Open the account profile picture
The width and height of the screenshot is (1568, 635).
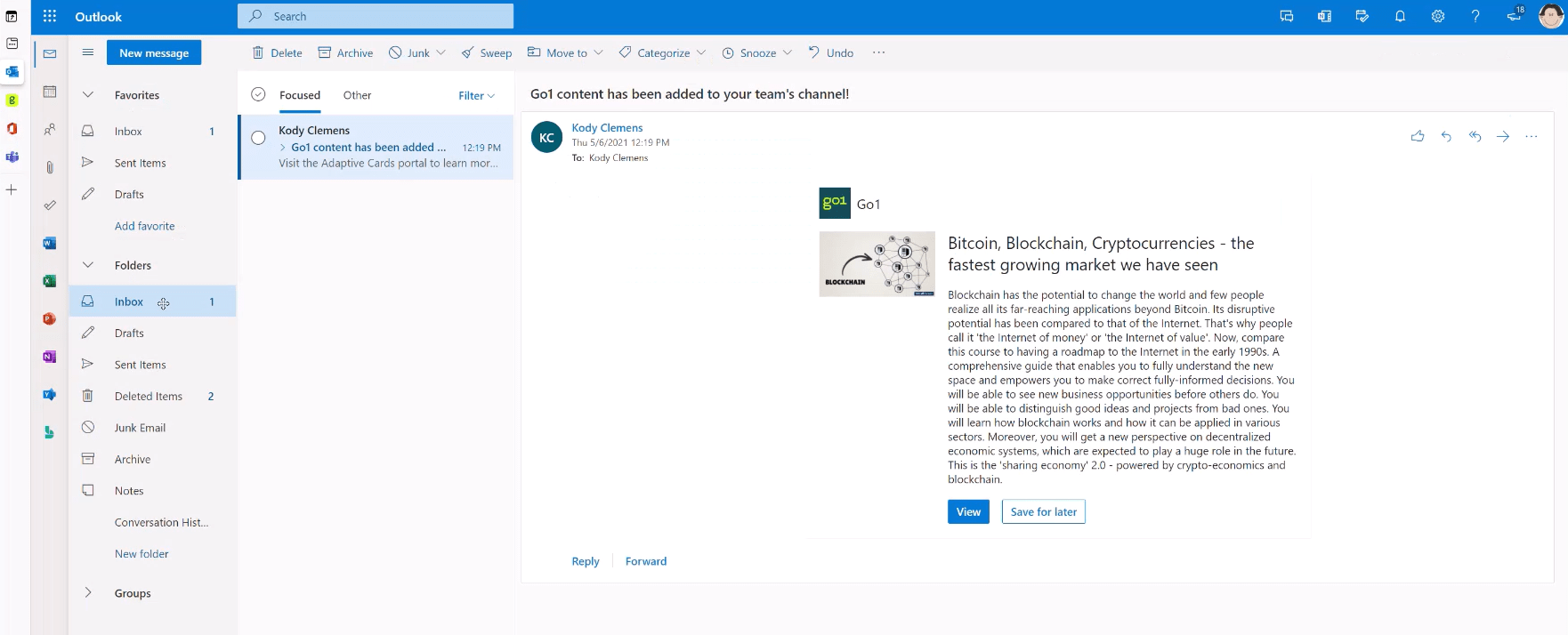click(1551, 16)
